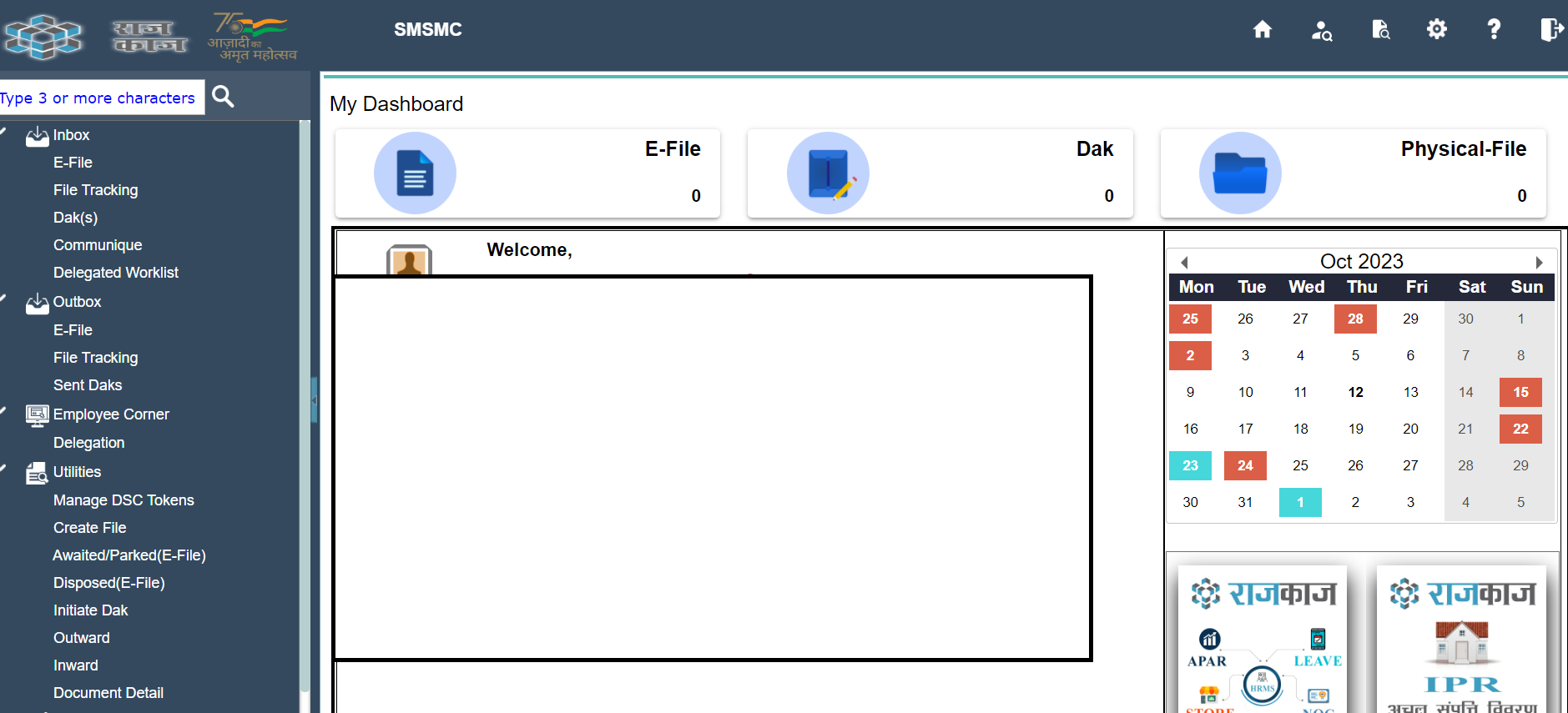1568x713 pixels.
Task: Open the user search icon in header
Action: pyautogui.click(x=1322, y=31)
